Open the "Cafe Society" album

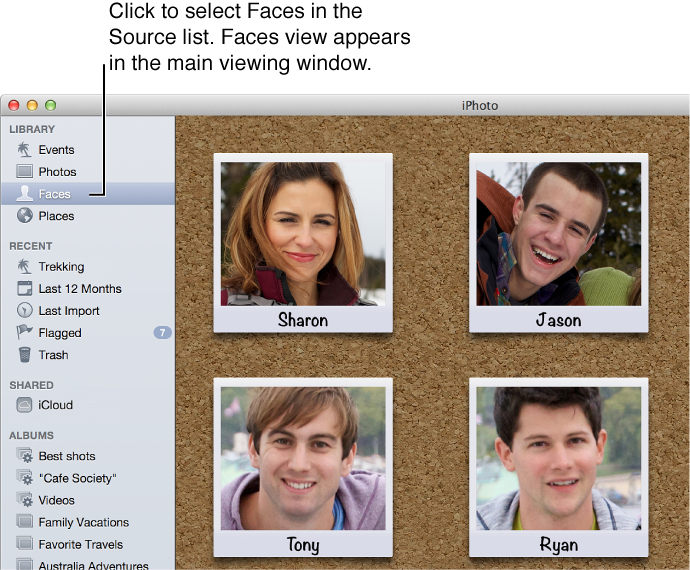click(x=77, y=478)
